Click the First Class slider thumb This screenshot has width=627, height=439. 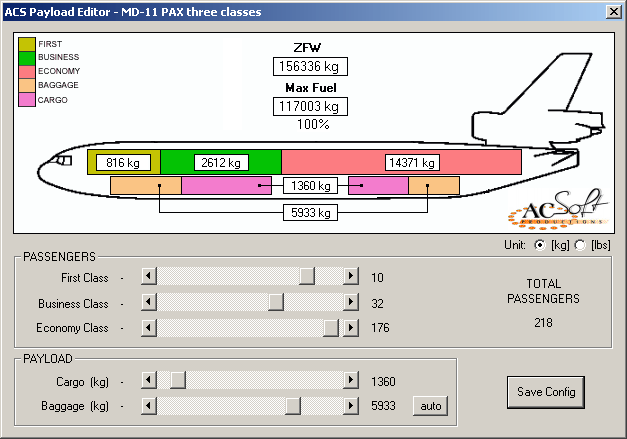307,276
